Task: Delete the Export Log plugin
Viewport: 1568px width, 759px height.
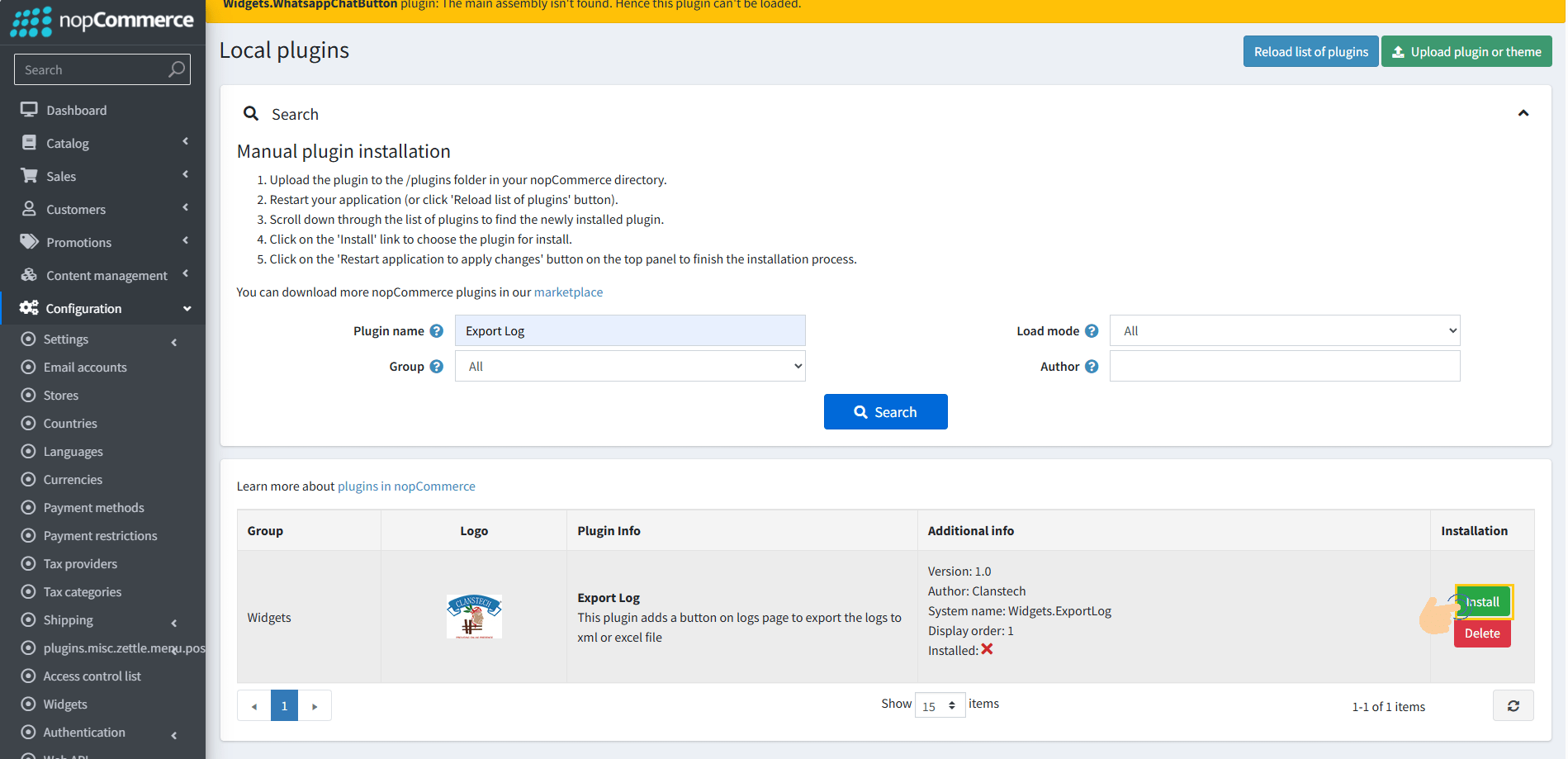Action: 1482,633
